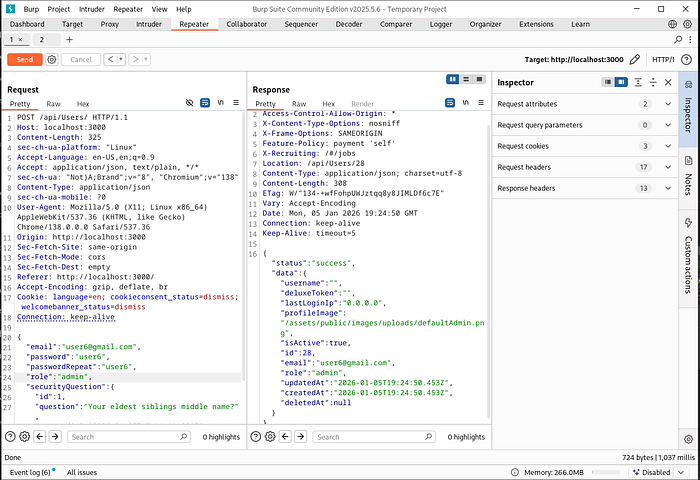This screenshot has height=480, width=700.
Task: Open the Logger tab
Action: pyautogui.click(x=441, y=24)
